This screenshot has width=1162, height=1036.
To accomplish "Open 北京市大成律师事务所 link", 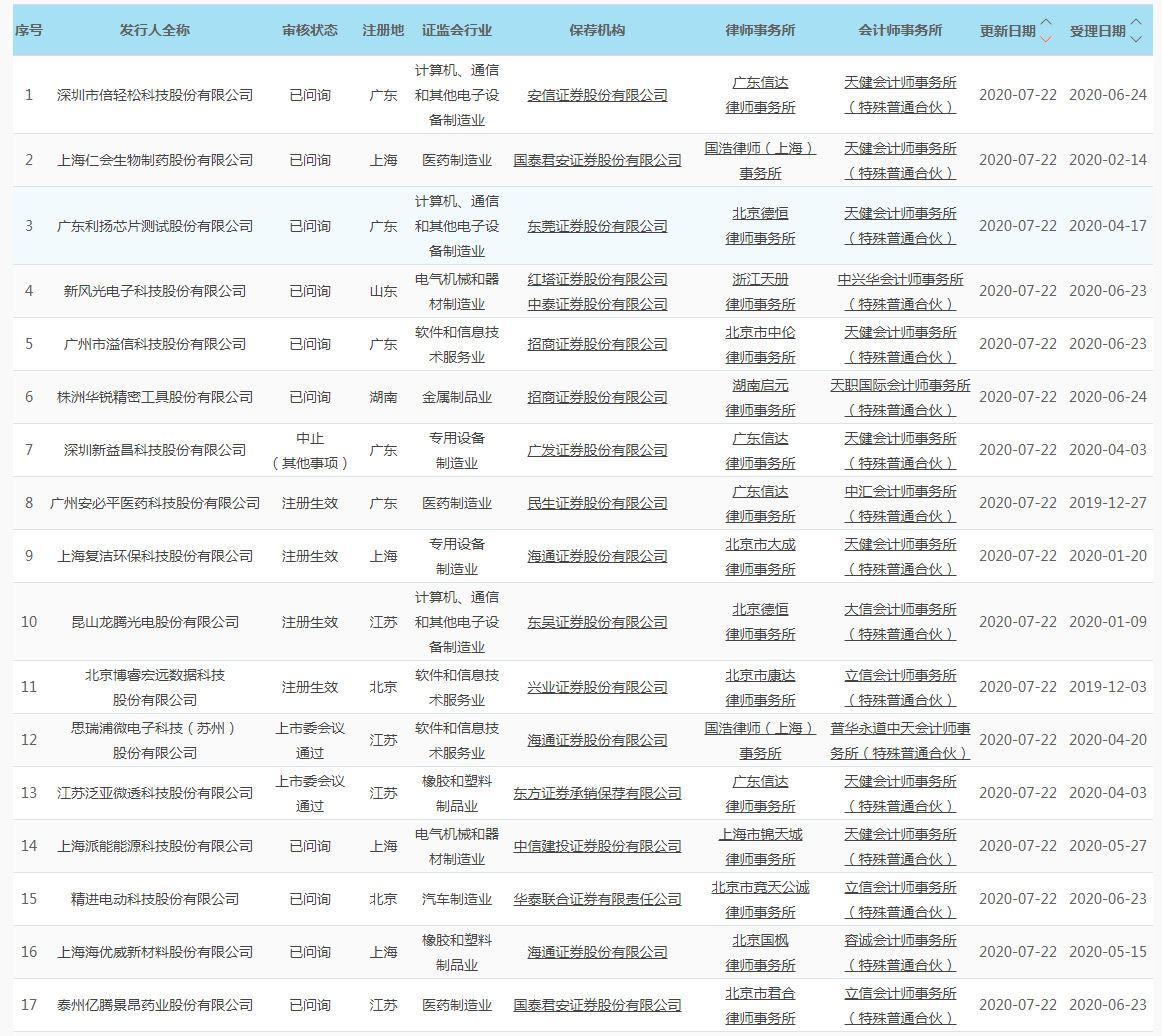I will click(760, 557).
